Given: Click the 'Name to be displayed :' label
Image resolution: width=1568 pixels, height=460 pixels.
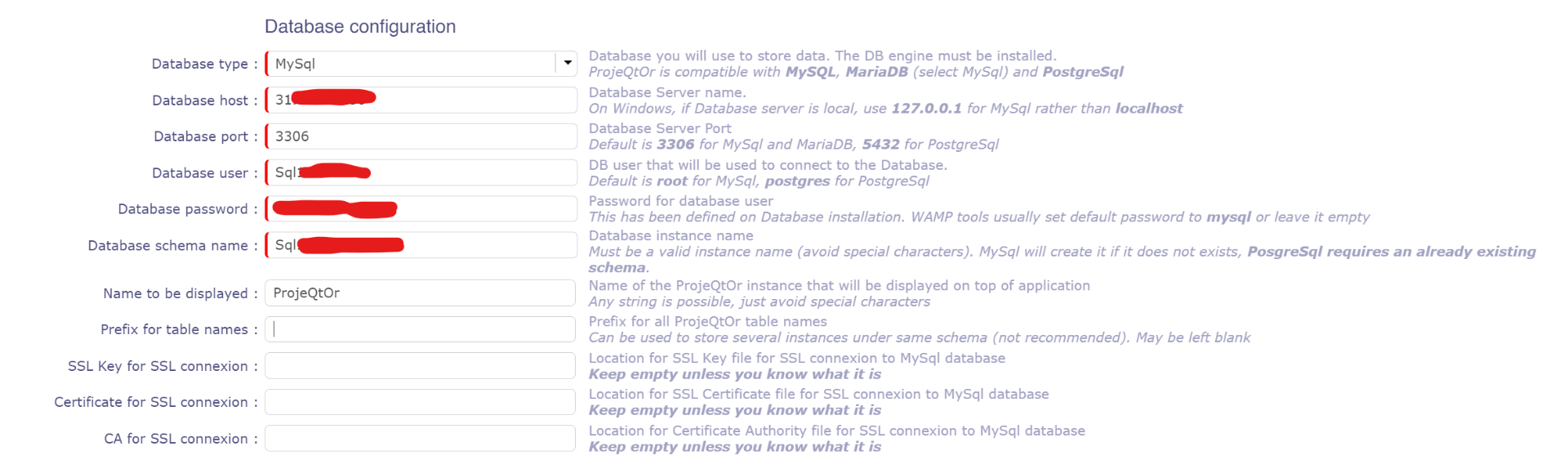Looking at the screenshot, I should point(180,293).
